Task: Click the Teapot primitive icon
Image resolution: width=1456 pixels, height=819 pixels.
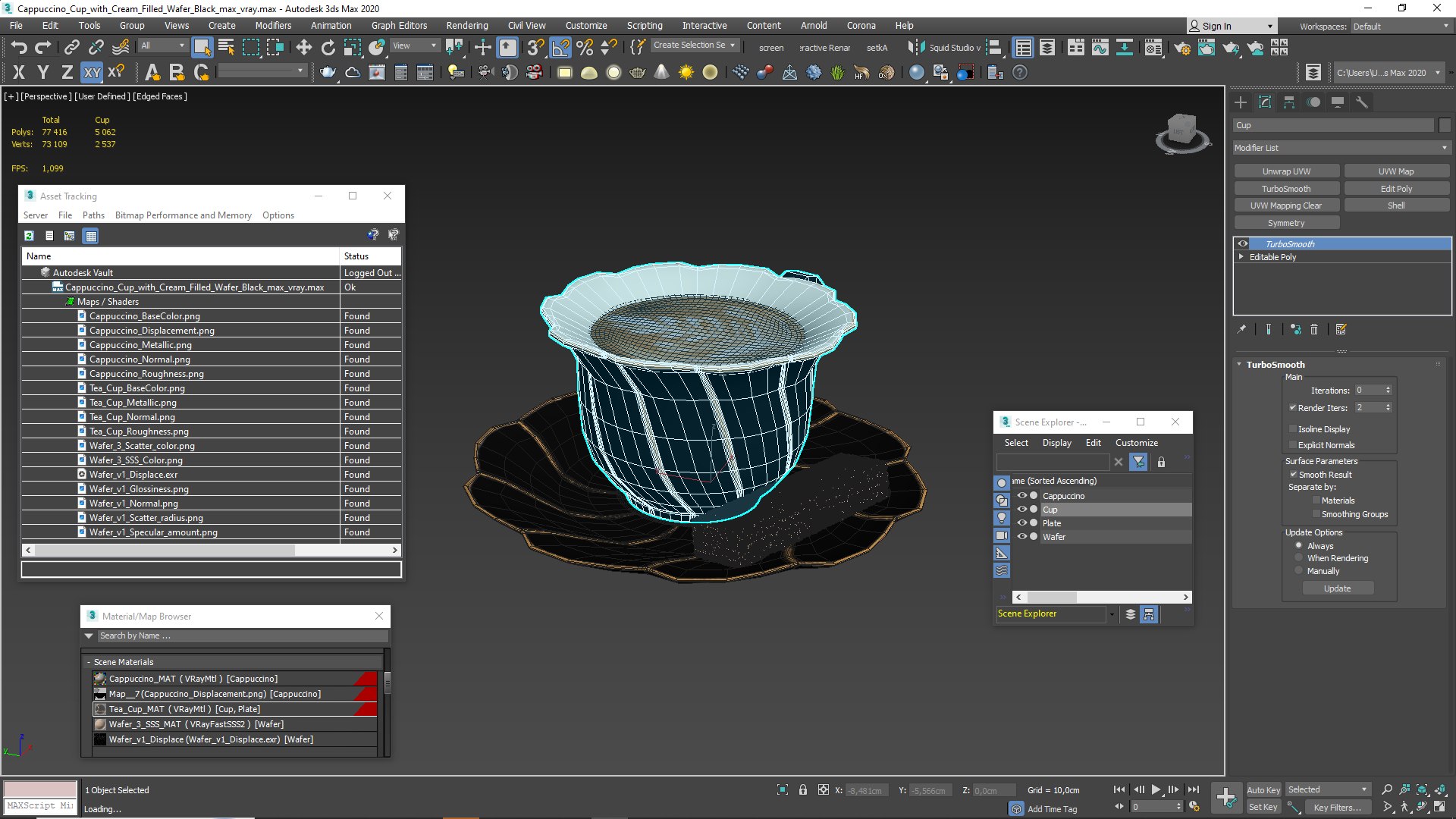Action: click(x=638, y=73)
